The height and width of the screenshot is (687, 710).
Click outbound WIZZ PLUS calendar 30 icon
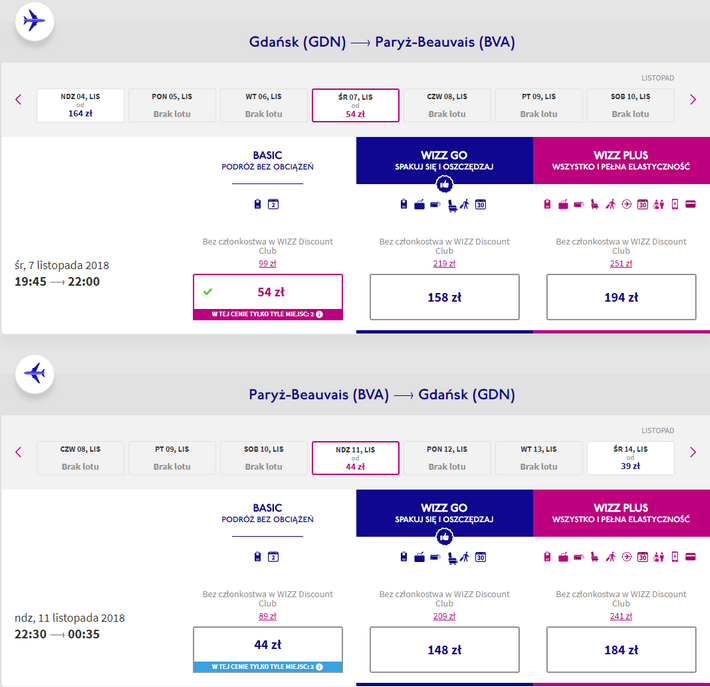(643, 205)
